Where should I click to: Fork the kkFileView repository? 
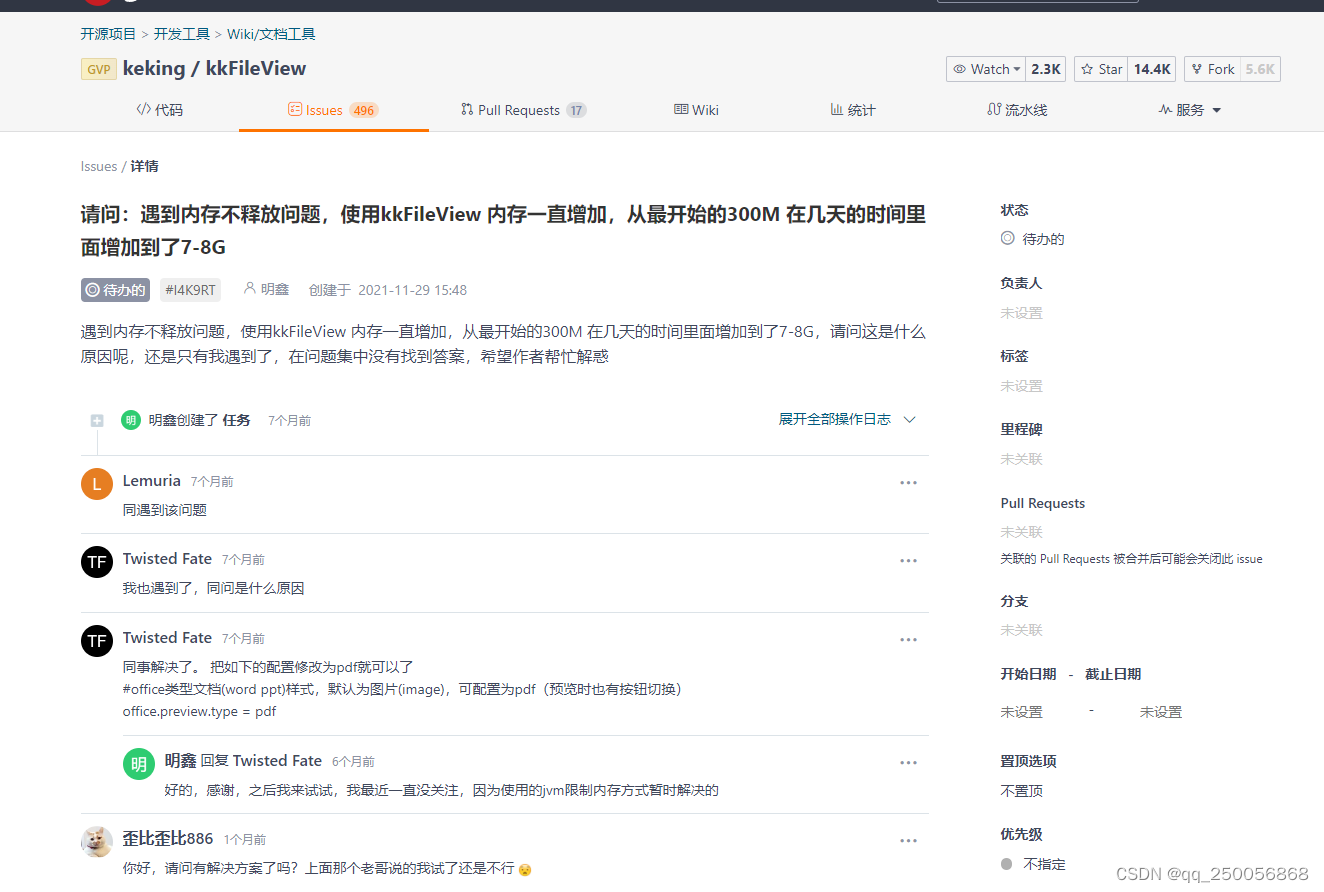click(1212, 69)
